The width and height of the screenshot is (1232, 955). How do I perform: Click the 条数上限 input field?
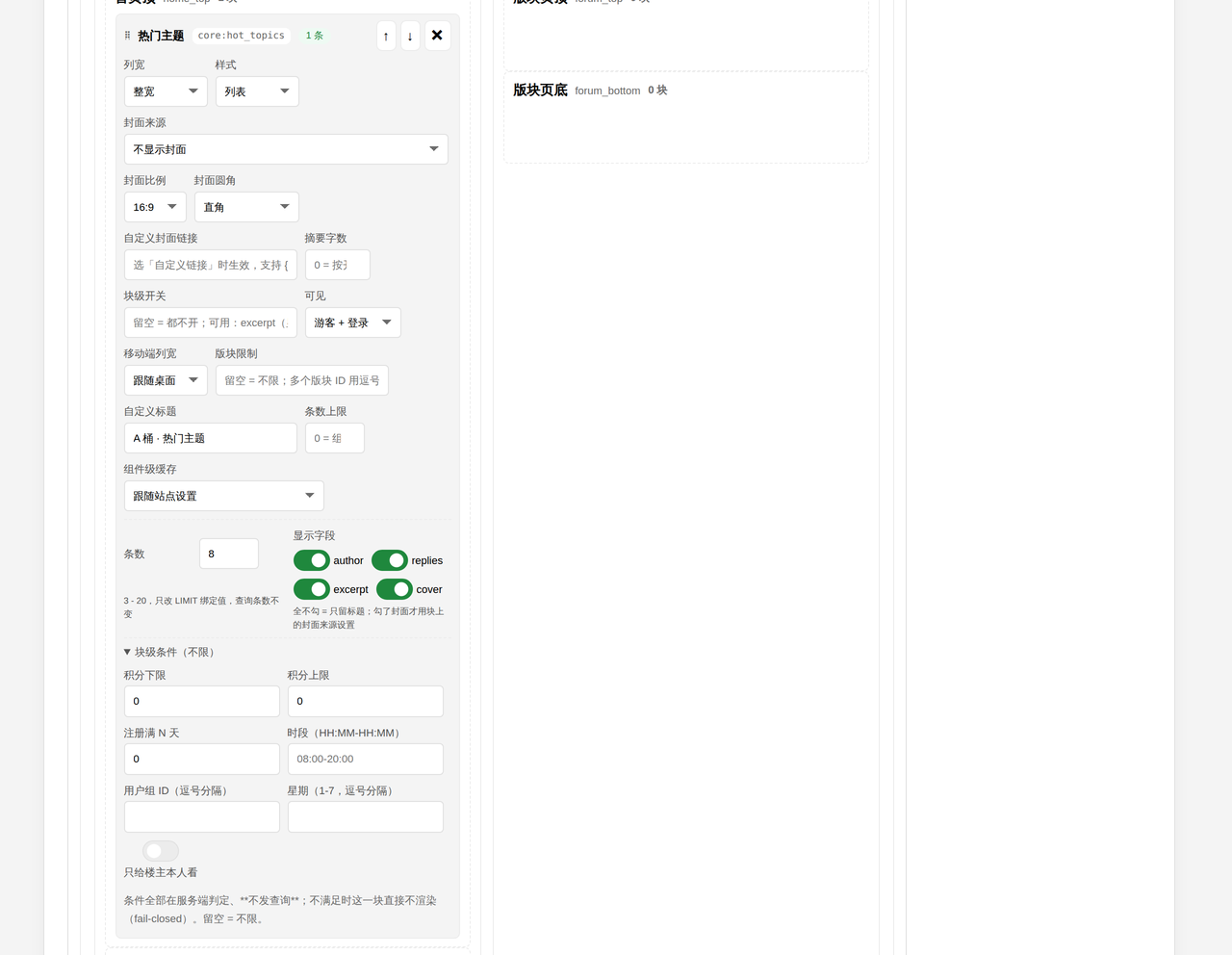[335, 438]
